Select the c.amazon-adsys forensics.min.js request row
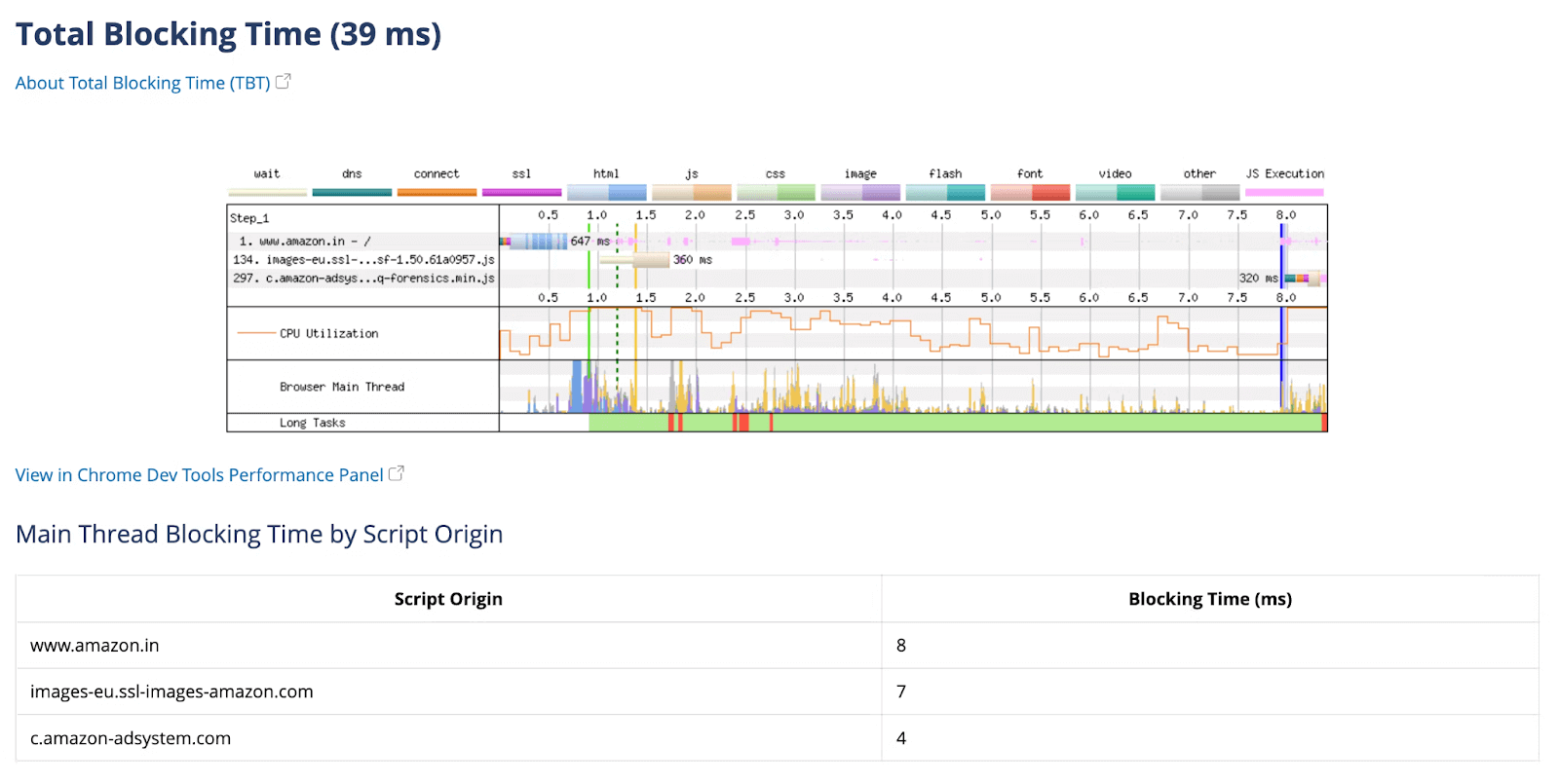Image resolution: width=1559 pixels, height=784 pixels. (x=363, y=279)
